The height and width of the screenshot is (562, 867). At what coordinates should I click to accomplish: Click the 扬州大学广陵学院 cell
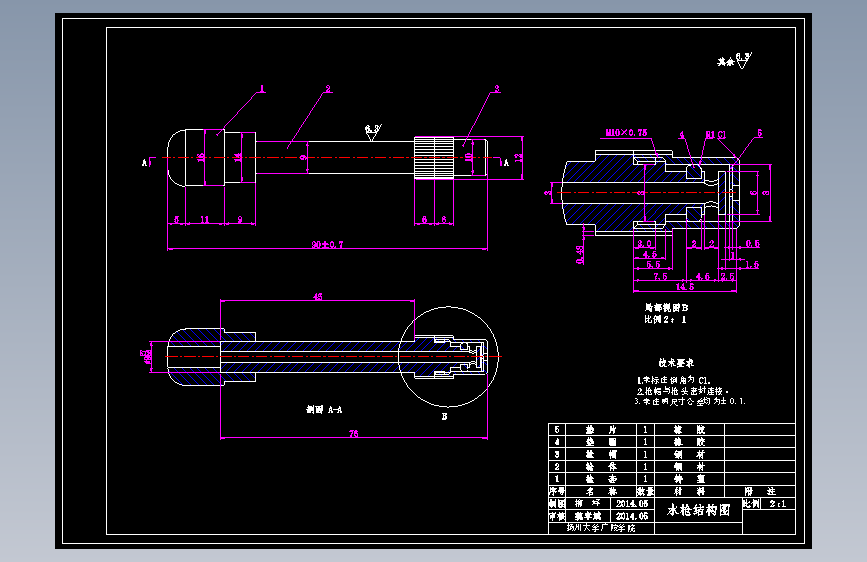[x=601, y=528]
